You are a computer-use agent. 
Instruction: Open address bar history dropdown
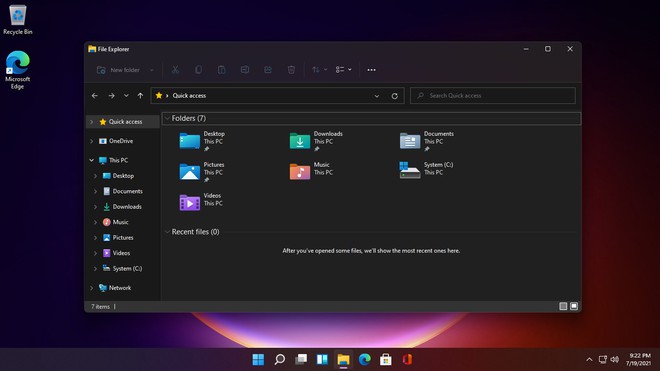tap(377, 96)
